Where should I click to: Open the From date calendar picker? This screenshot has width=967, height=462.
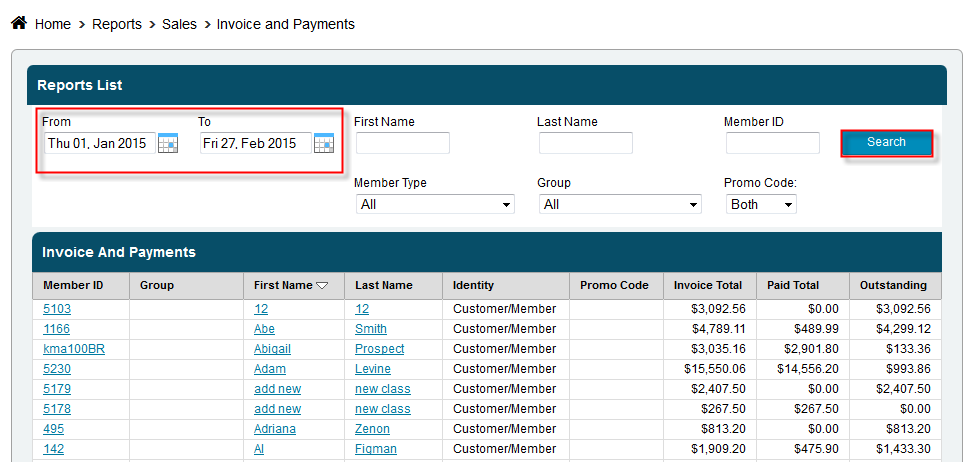(168, 143)
